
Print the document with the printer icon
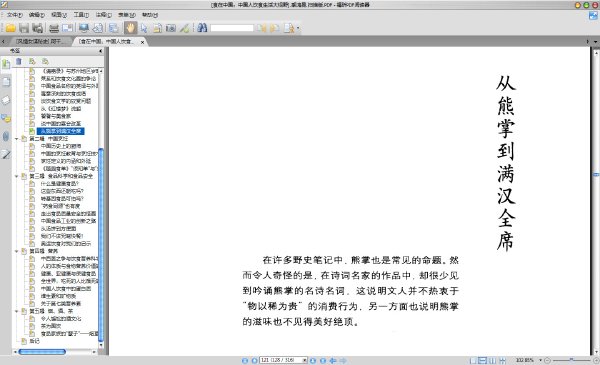click(x=54, y=28)
